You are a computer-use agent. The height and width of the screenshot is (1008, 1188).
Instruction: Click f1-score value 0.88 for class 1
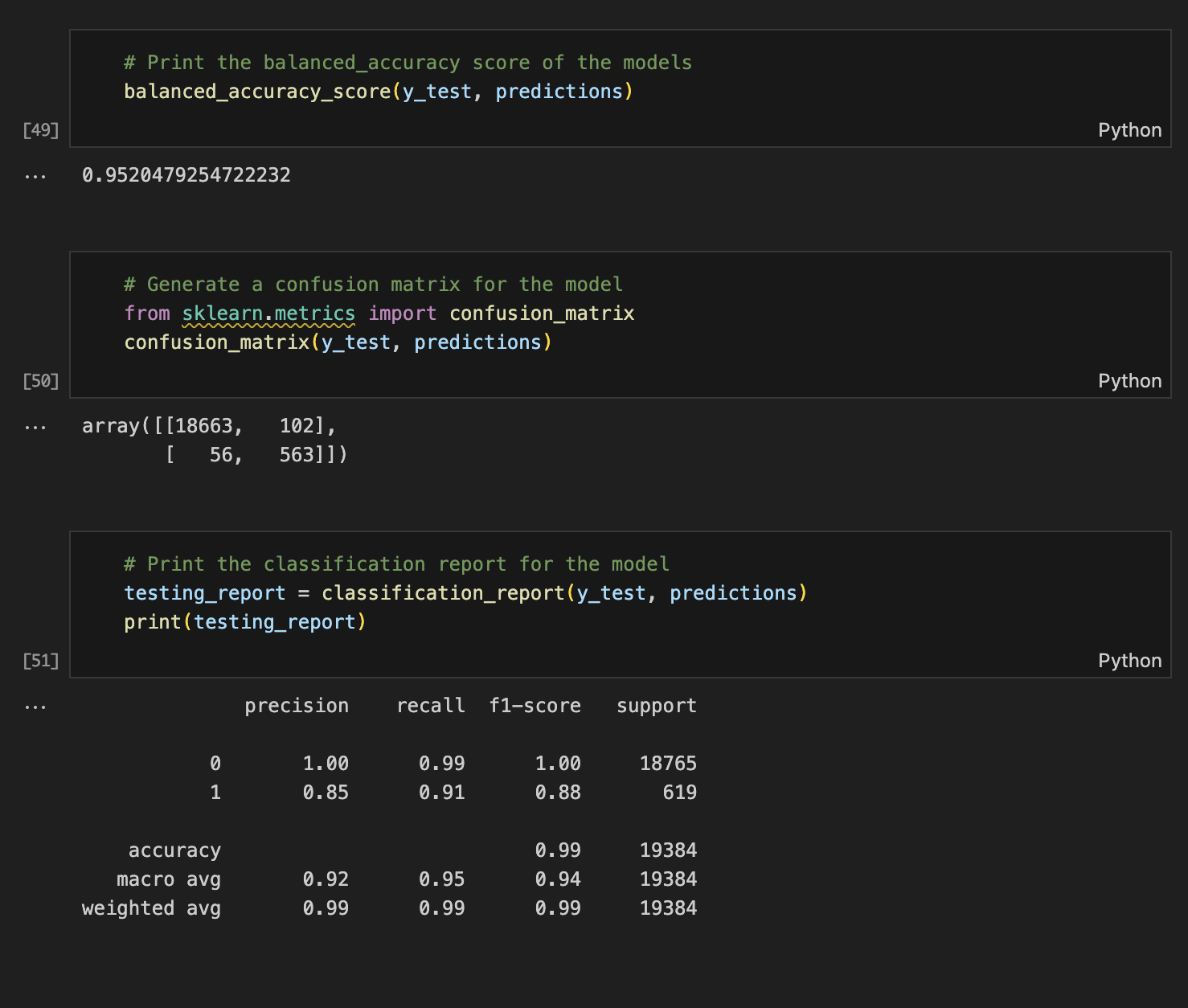558,793
